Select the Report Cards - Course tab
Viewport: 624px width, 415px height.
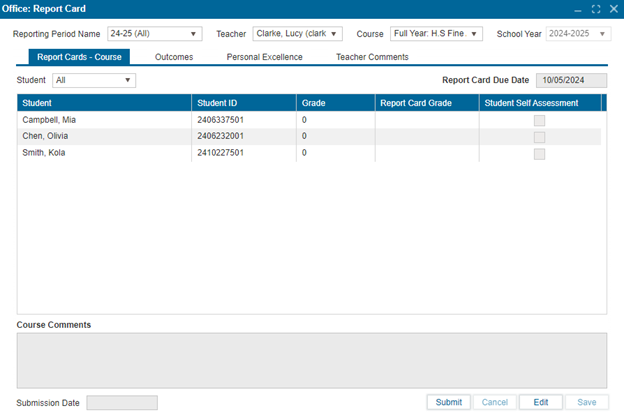point(79,57)
